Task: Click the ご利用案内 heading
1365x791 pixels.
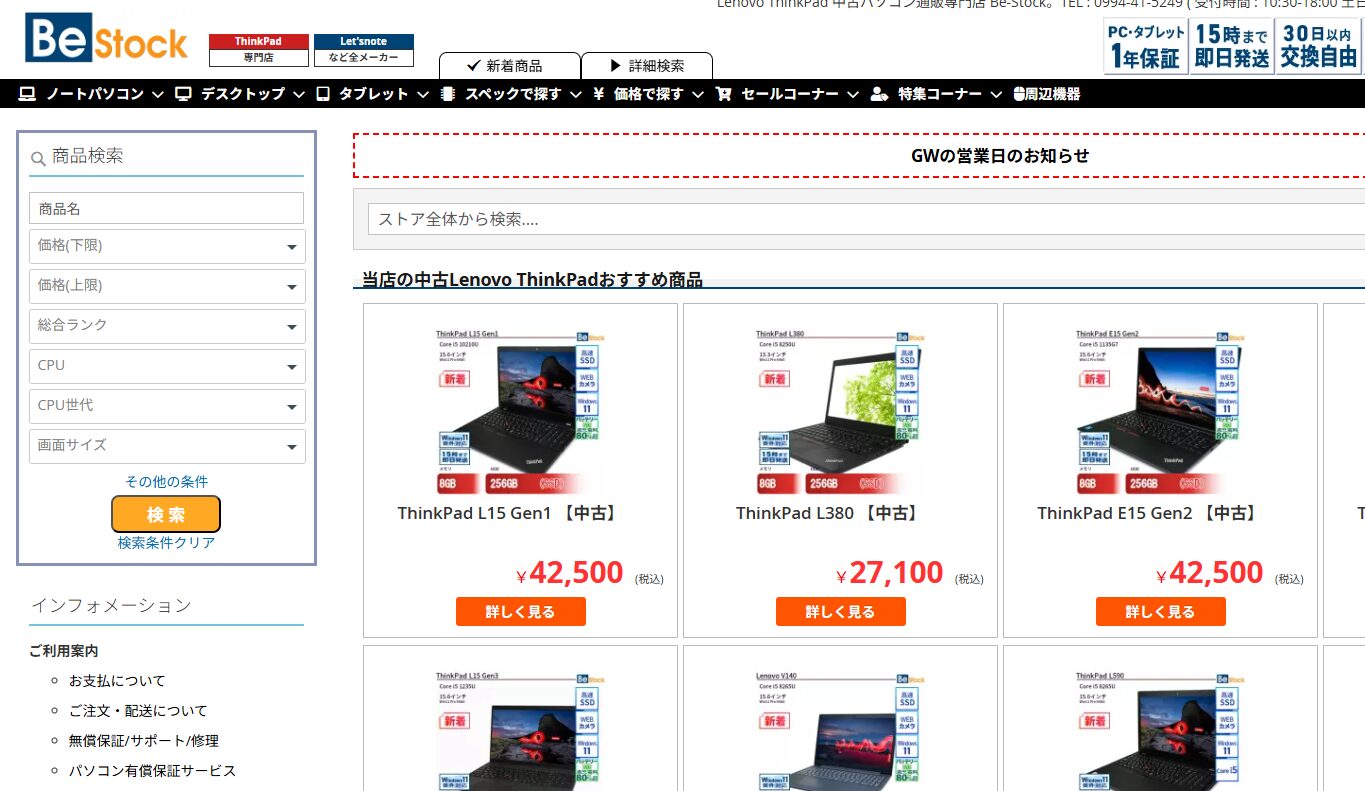Action: pyautogui.click(x=64, y=651)
